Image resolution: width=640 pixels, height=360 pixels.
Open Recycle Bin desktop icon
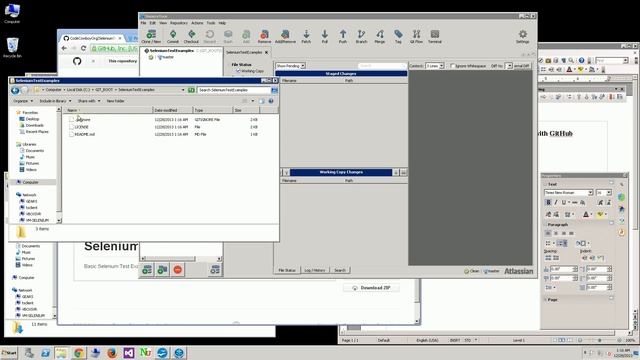click(12, 48)
